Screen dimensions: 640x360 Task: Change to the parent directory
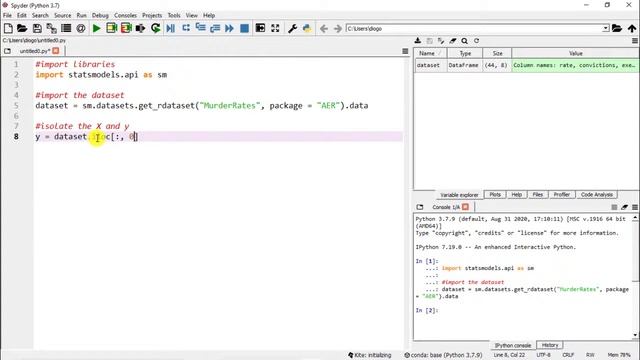pyautogui.click(x=632, y=28)
